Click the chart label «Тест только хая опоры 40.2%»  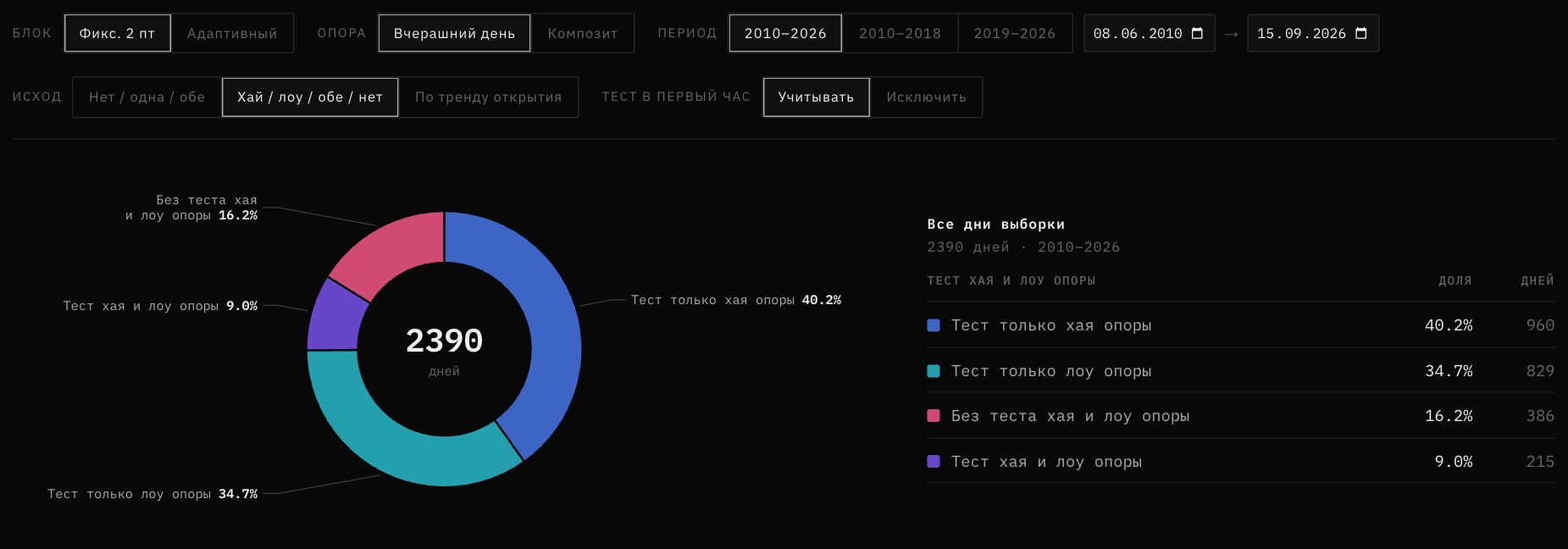pos(736,300)
